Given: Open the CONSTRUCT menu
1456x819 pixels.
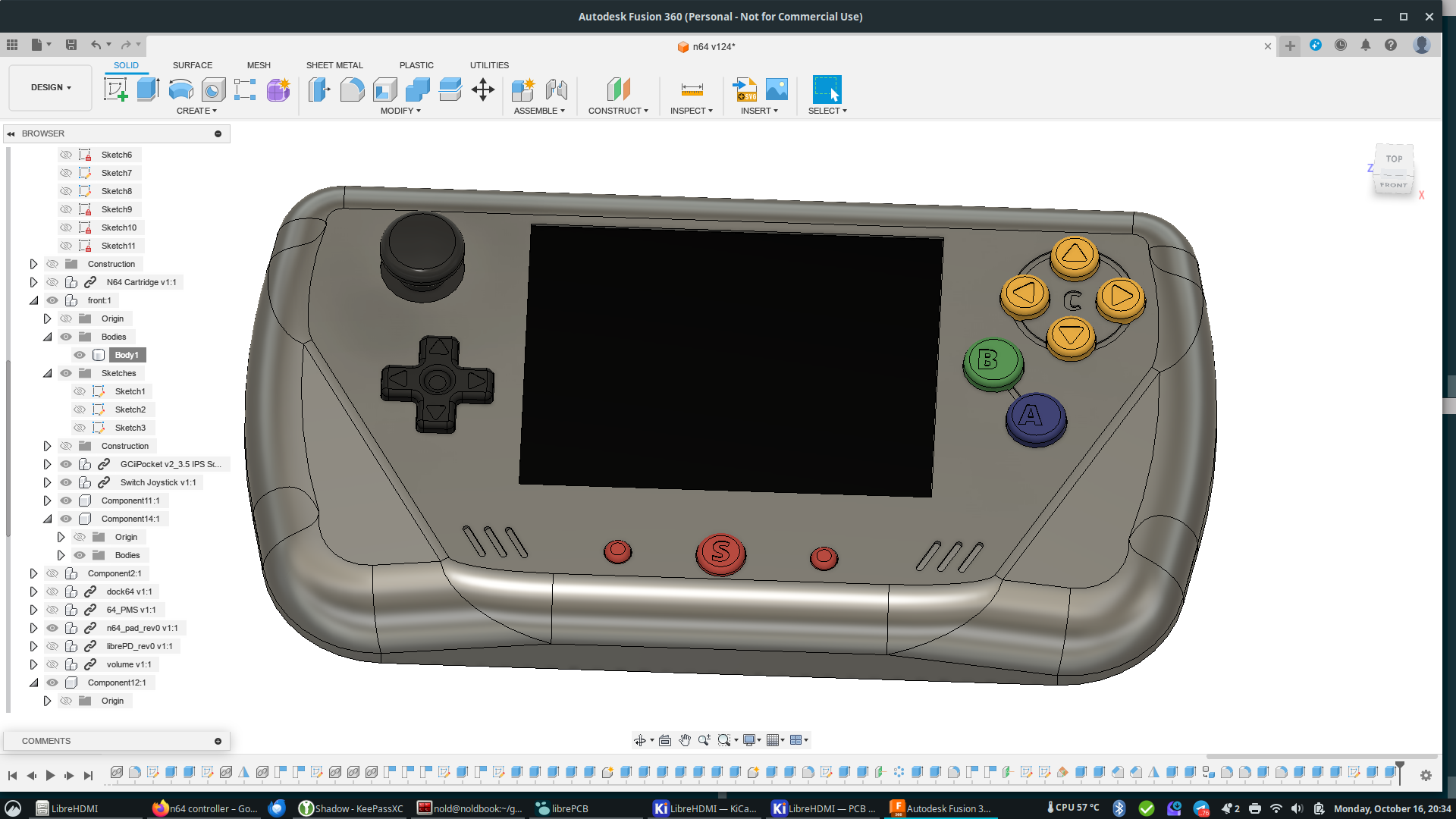Looking at the screenshot, I should pyautogui.click(x=618, y=111).
